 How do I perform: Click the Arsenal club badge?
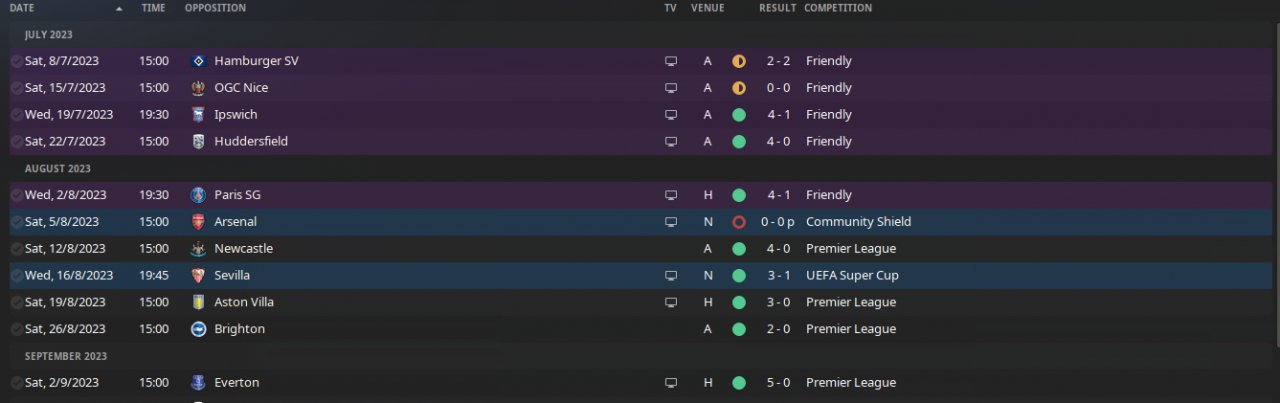point(197,222)
